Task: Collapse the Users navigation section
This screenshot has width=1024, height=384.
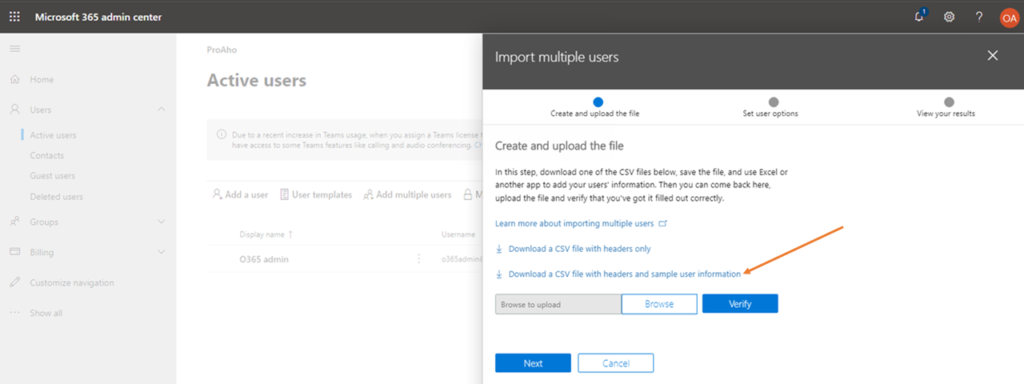Action: [x=161, y=110]
